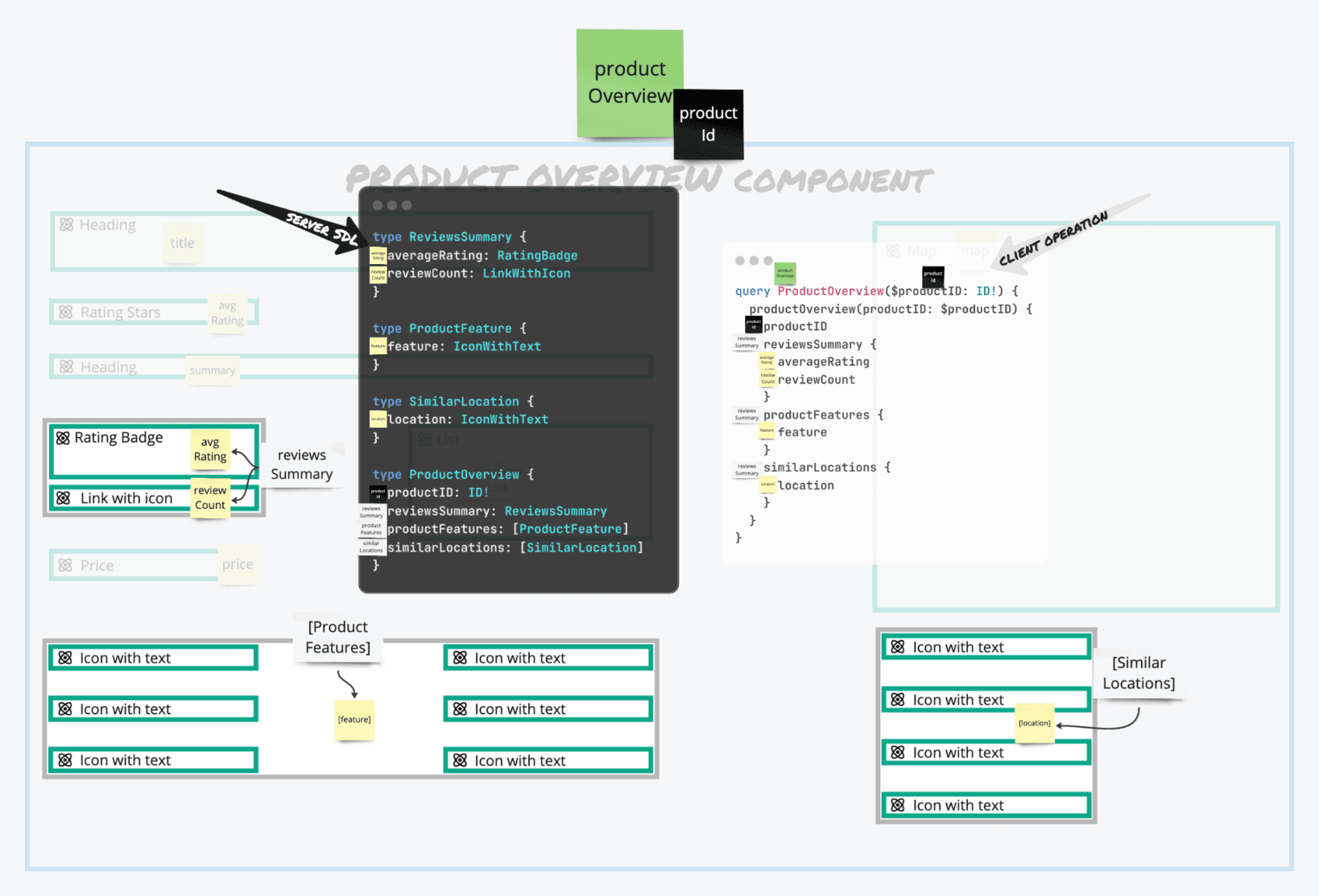Screen dimensions: 1319x896
Task: Click the small green product Overview note above the query
Action: click(785, 274)
